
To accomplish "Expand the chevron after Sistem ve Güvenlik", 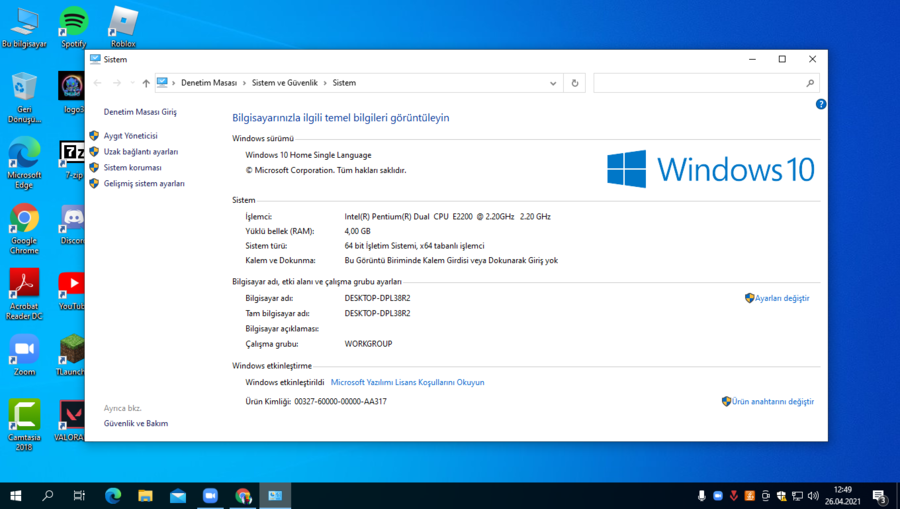I will pos(325,83).
